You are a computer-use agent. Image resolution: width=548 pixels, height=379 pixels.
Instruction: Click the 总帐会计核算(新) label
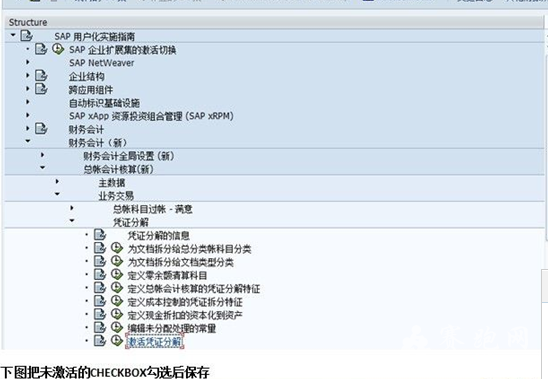click(118, 169)
